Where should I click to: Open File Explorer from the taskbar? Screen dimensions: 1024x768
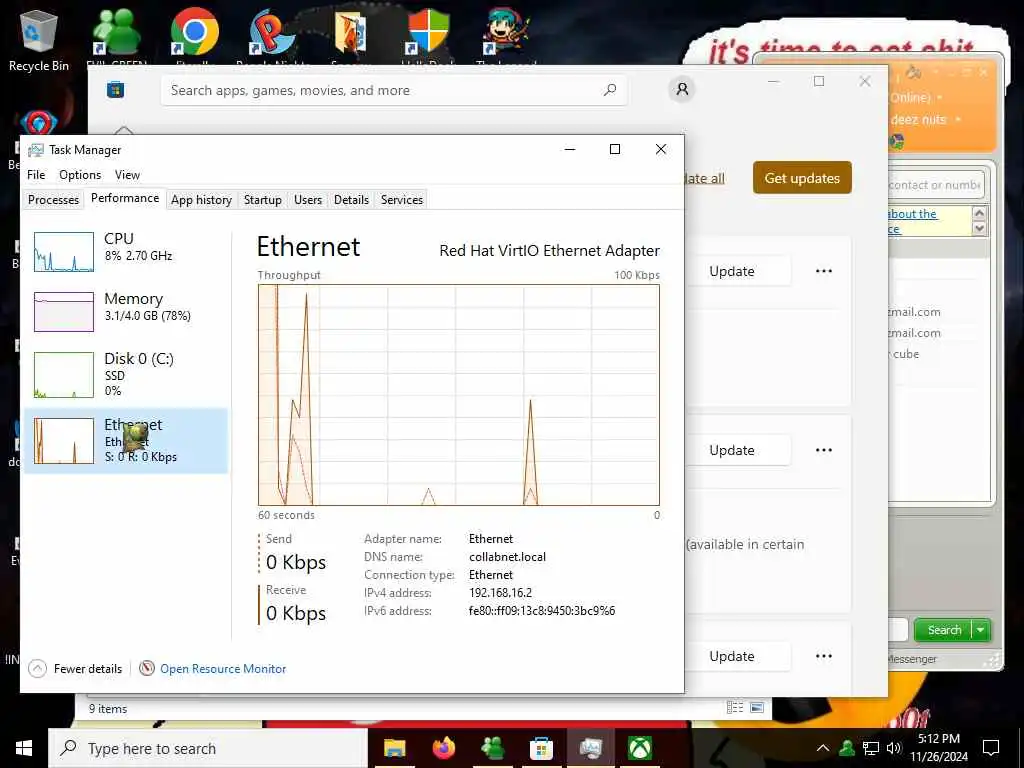click(x=394, y=748)
